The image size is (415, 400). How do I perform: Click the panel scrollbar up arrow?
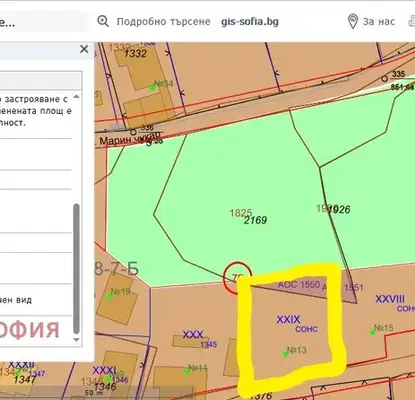(76, 97)
